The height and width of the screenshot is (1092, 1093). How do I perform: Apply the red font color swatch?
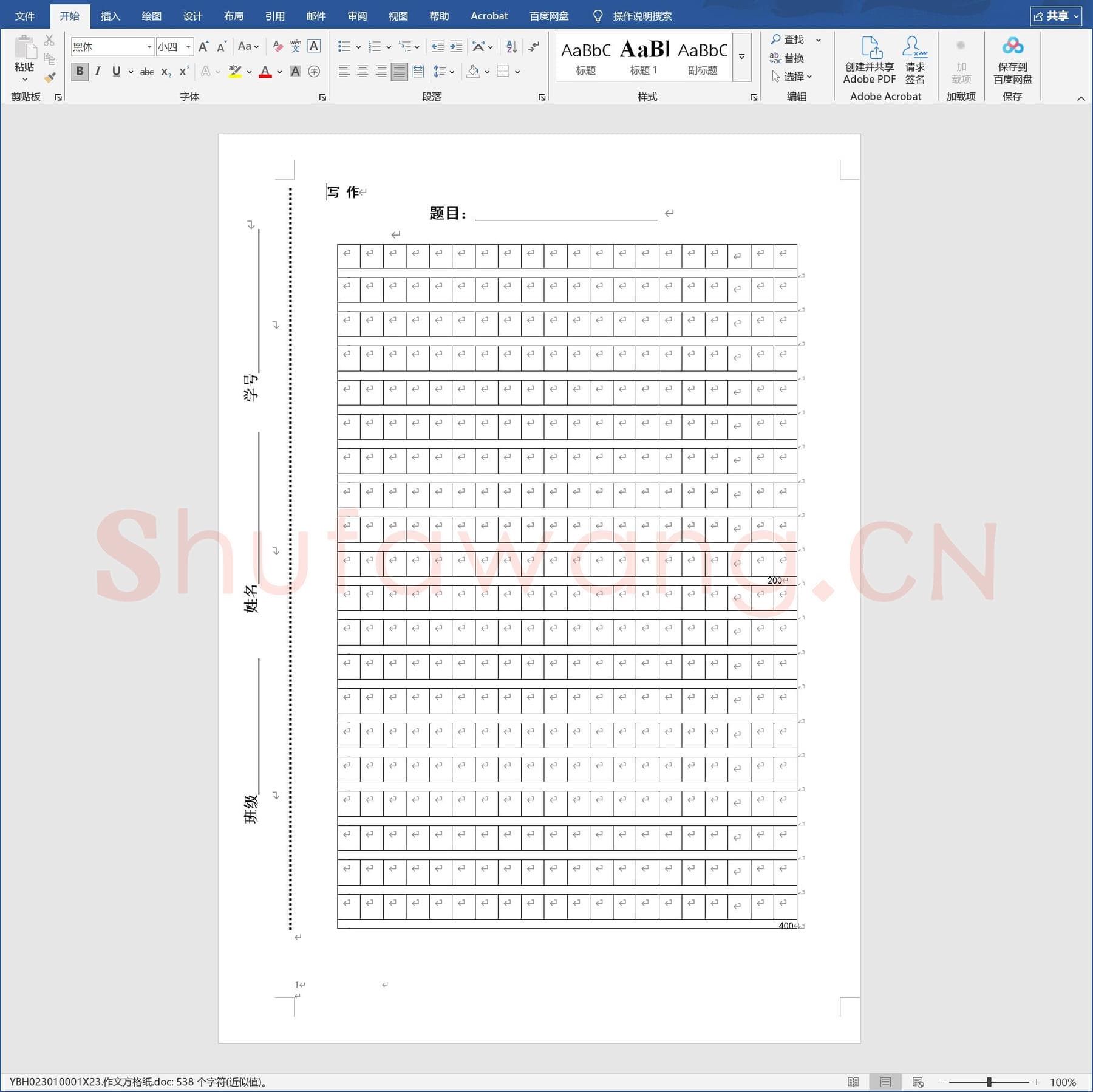(x=265, y=72)
